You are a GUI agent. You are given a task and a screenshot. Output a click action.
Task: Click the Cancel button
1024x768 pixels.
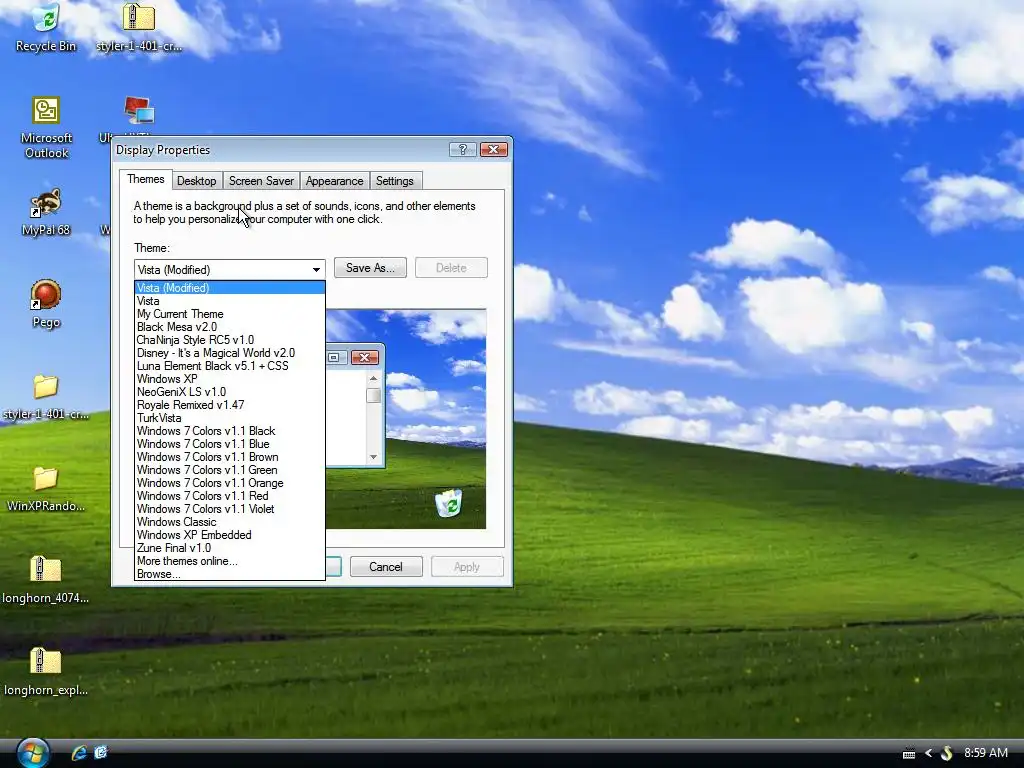(x=386, y=567)
